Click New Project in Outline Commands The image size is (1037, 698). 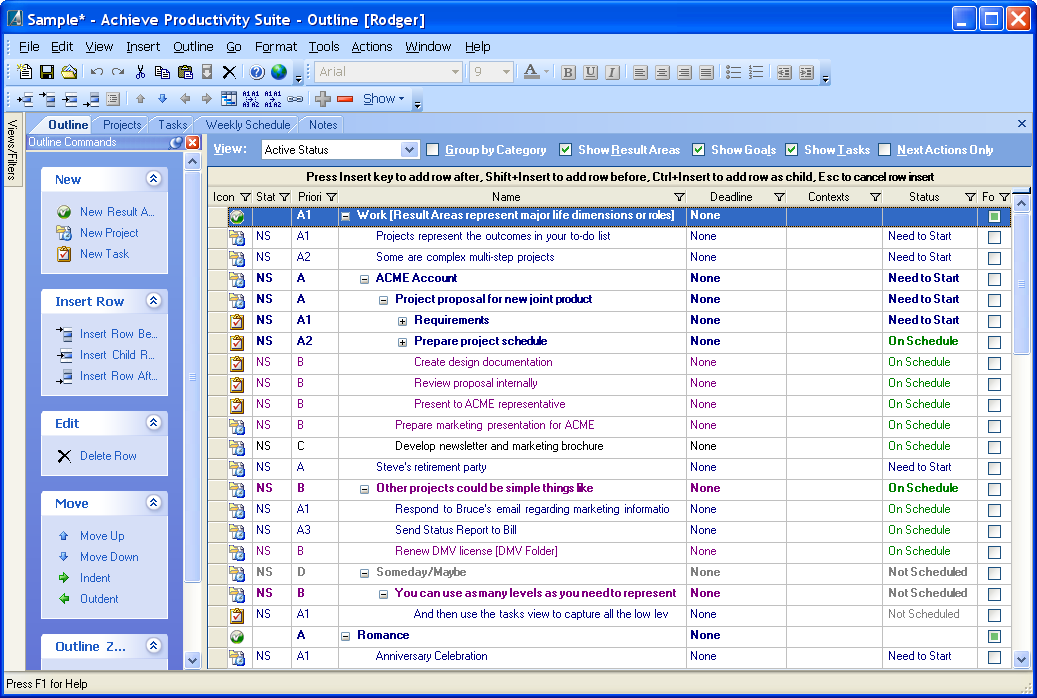109,233
